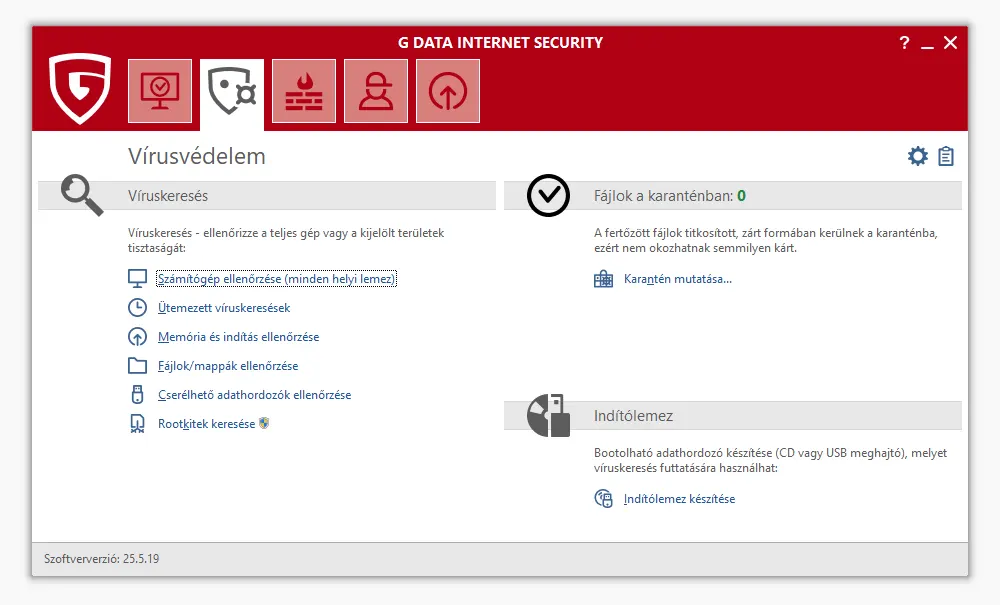Run Cserélhető adathordozók ellenőrzése
The image size is (1000, 605).
254,395
